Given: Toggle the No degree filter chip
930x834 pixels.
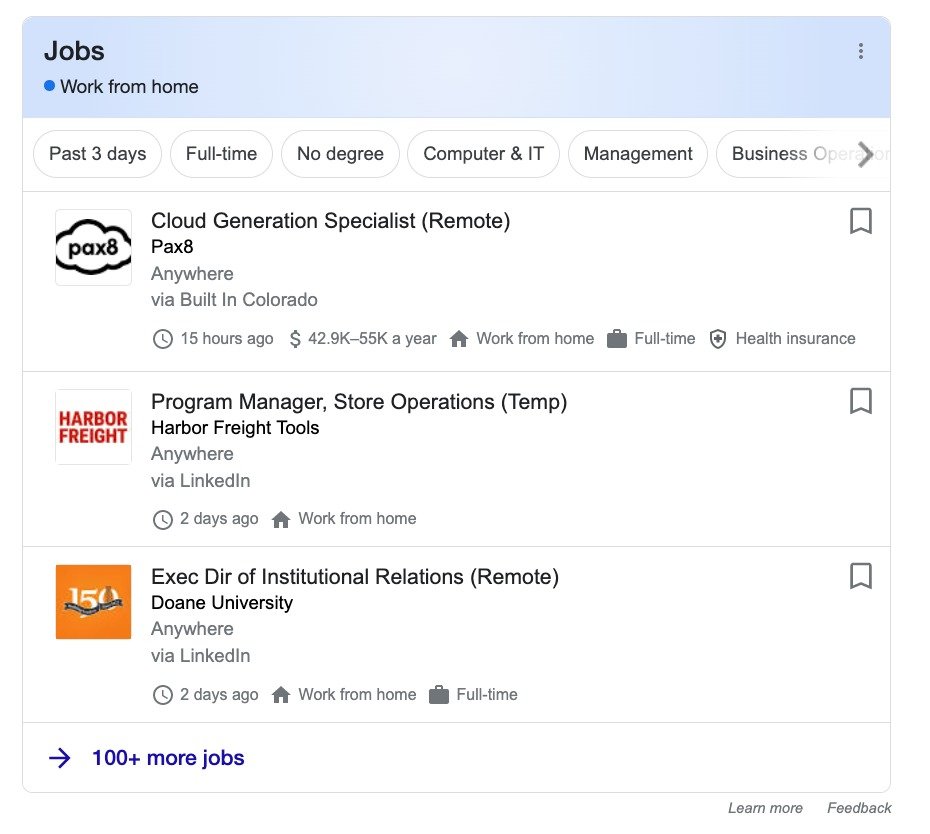Looking at the screenshot, I should [339, 154].
